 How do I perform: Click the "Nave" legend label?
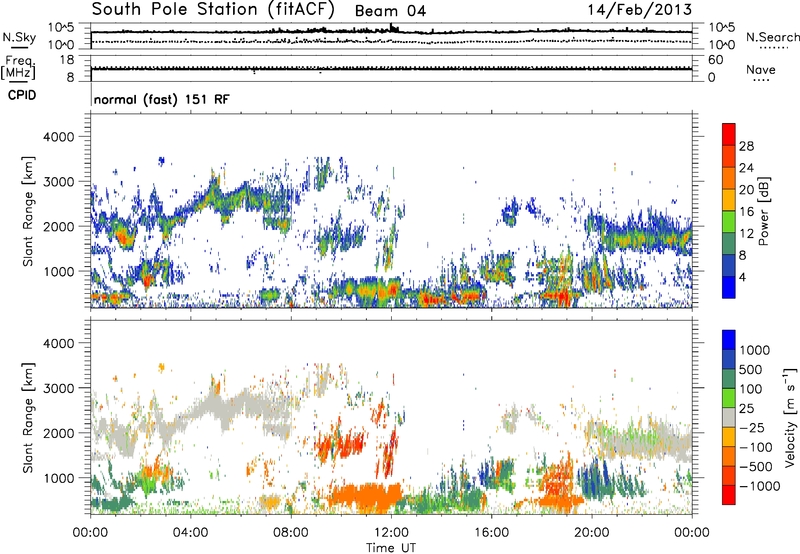pos(761,70)
